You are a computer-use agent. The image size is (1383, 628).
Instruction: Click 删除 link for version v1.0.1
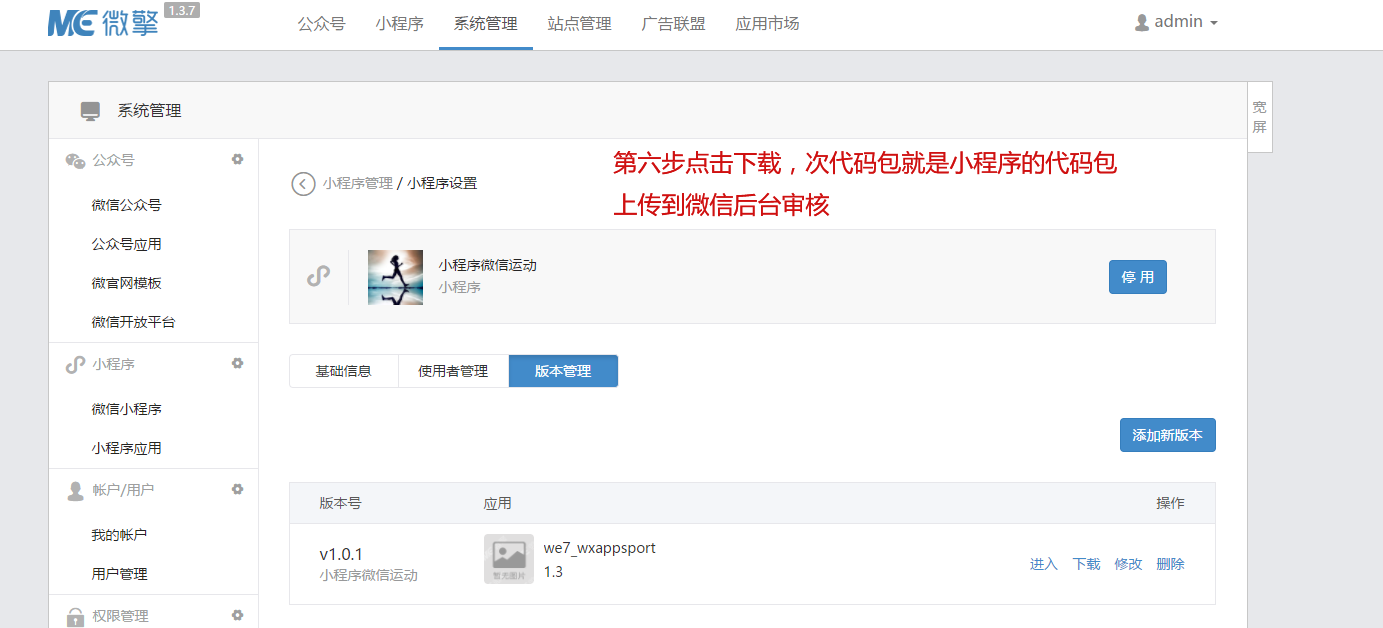pyautogui.click(x=1170, y=564)
